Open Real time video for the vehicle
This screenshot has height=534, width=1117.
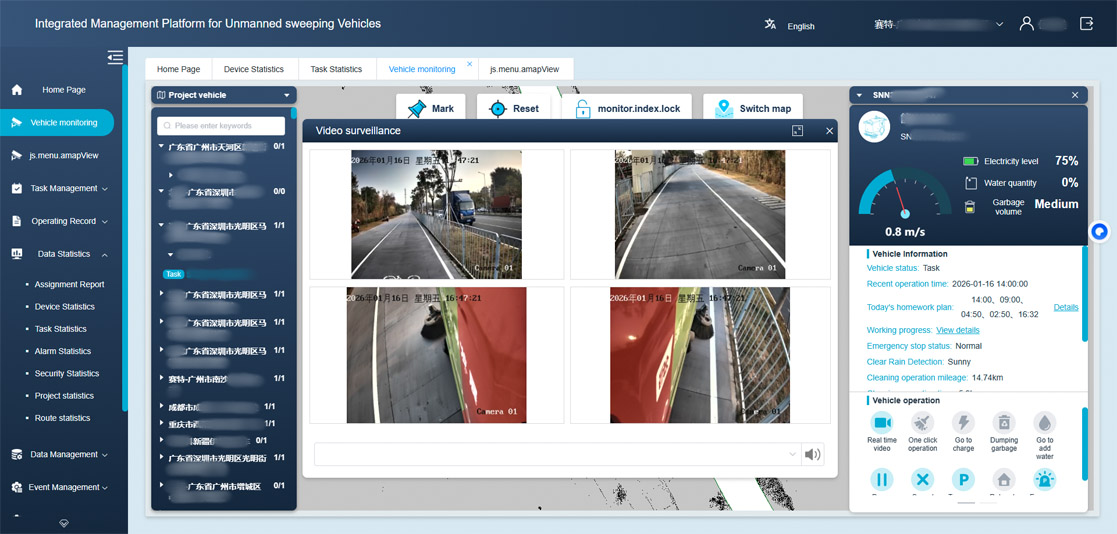click(881, 423)
